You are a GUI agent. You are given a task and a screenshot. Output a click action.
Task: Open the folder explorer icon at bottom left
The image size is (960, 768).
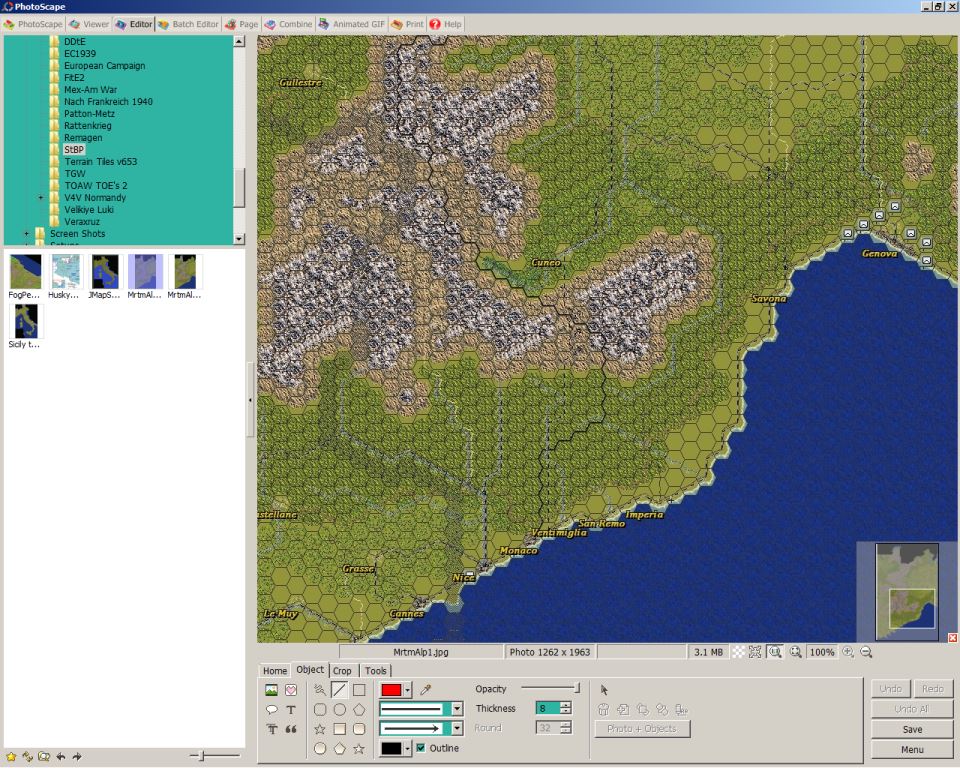pos(44,756)
